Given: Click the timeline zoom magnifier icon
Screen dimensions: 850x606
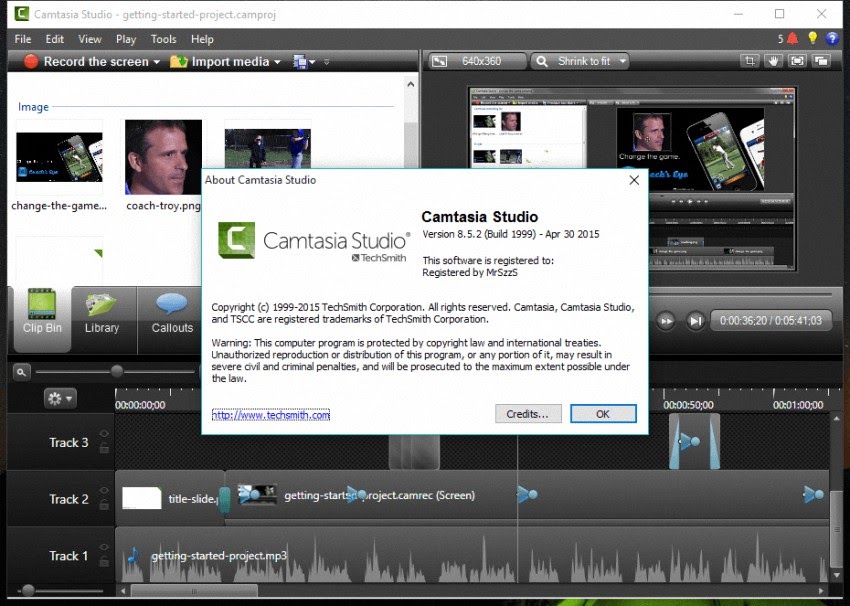Looking at the screenshot, I should click(x=22, y=371).
